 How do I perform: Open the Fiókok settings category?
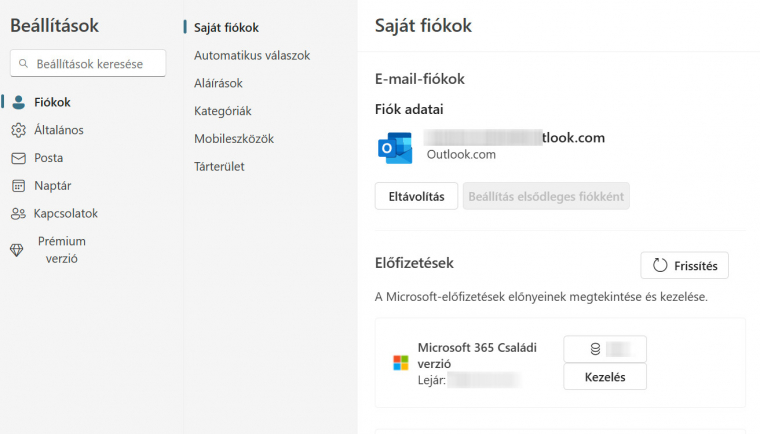click(52, 102)
